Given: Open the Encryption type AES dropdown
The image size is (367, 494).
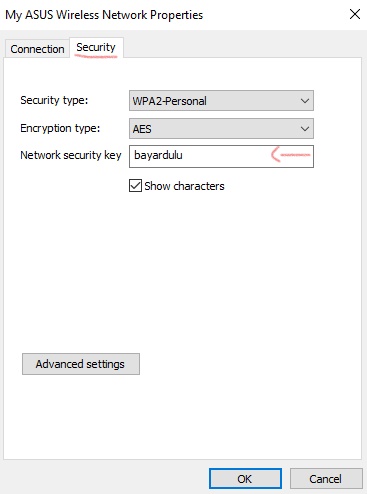Looking at the screenshot, I should 221,129.
